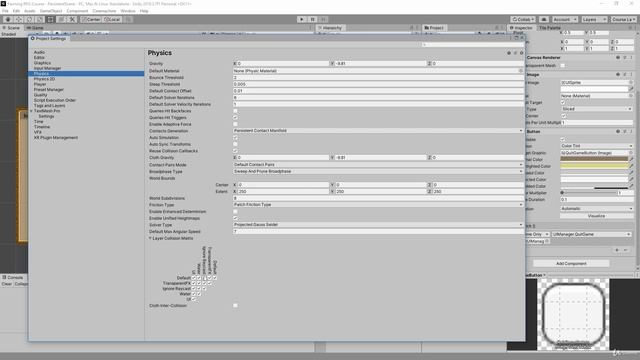640x360 pixels.
Task: Open the Account dropdown button
Action: (x=564, y=19)
